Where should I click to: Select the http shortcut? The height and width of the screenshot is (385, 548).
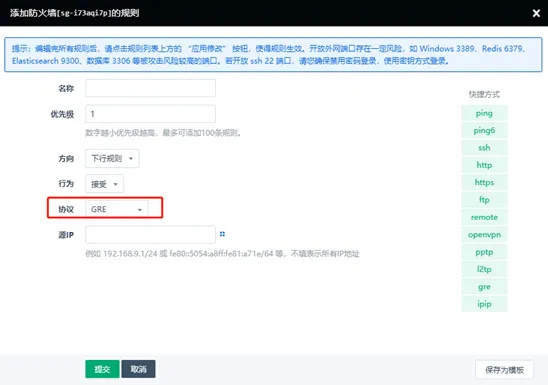(484, 165)
